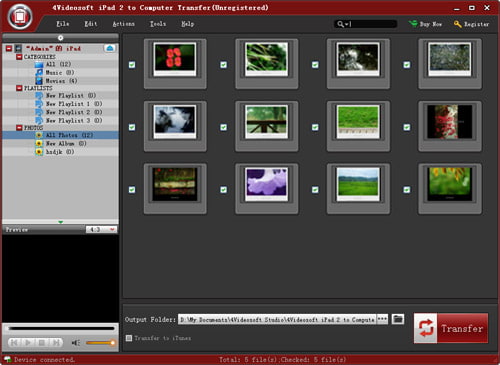Click the Buy Now link
500x365 pixels.
click(x=425, y=24)
